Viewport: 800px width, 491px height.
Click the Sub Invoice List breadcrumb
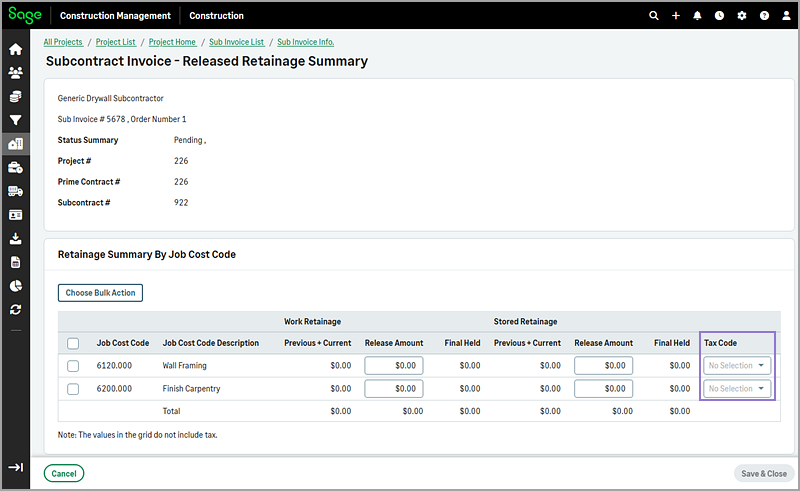point(236,42)
